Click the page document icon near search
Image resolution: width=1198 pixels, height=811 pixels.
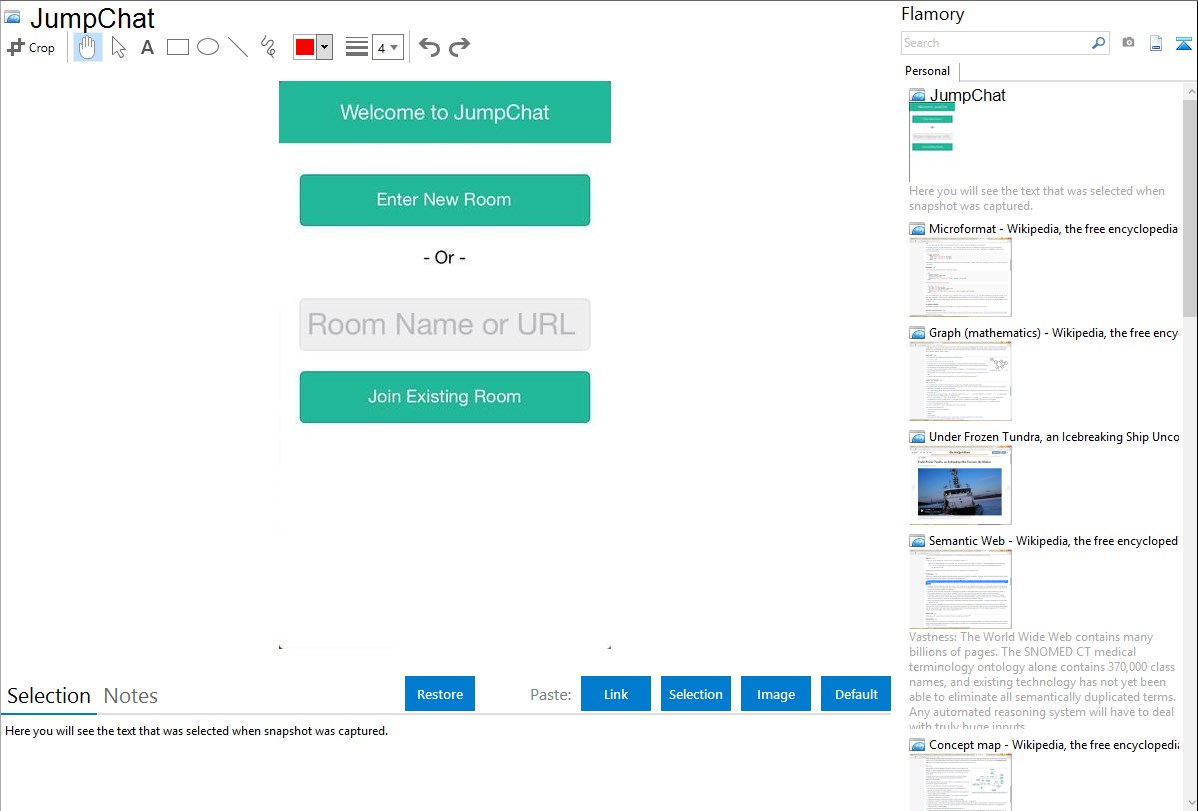1156,43
